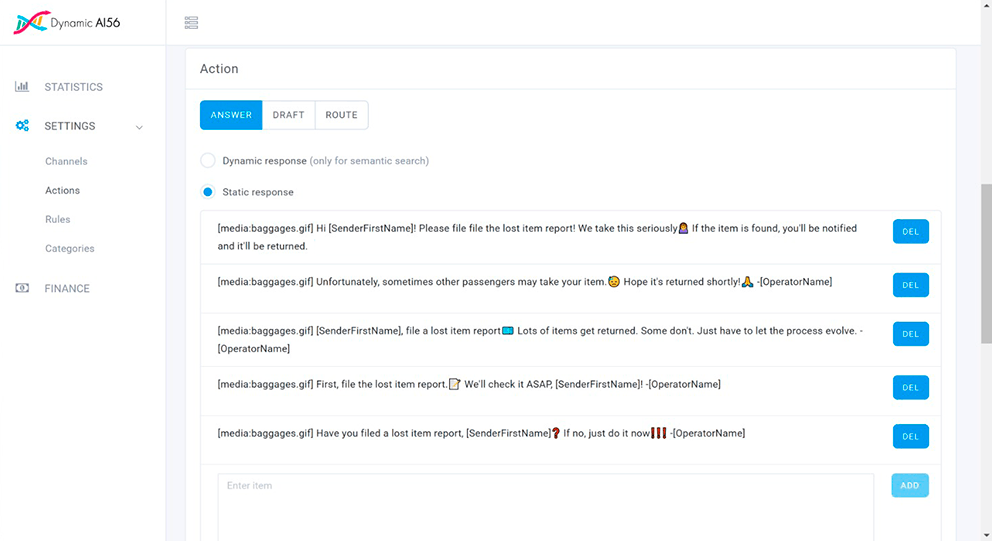Toggle the sidebar hamburger menu icon
The width and height of the screenshot is (992, 541).
click(x=192, y=23)
